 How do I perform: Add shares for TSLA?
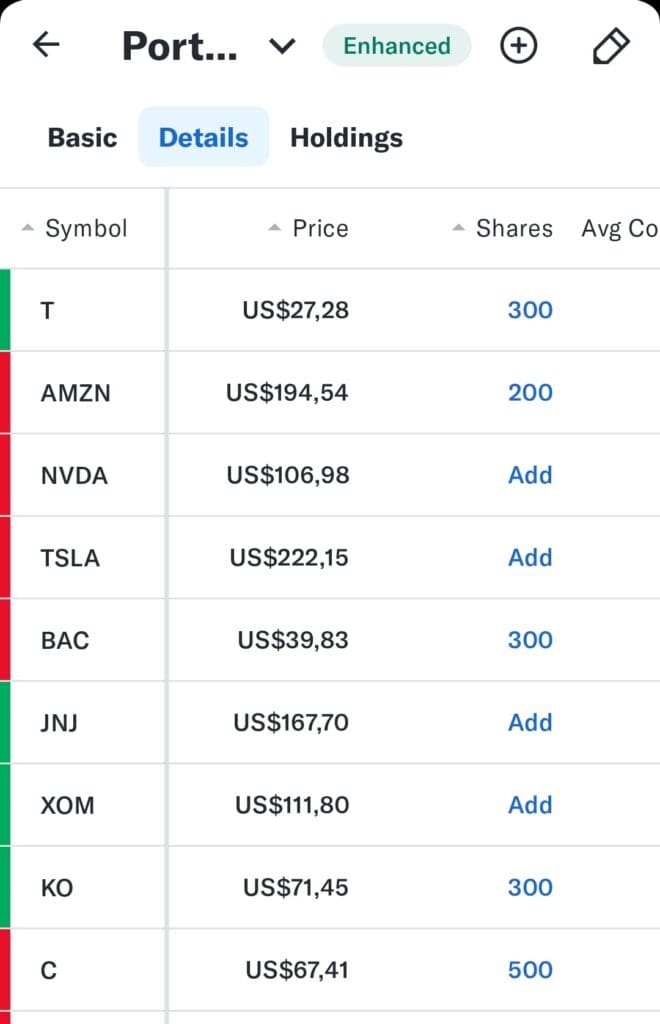coord(530,558)
